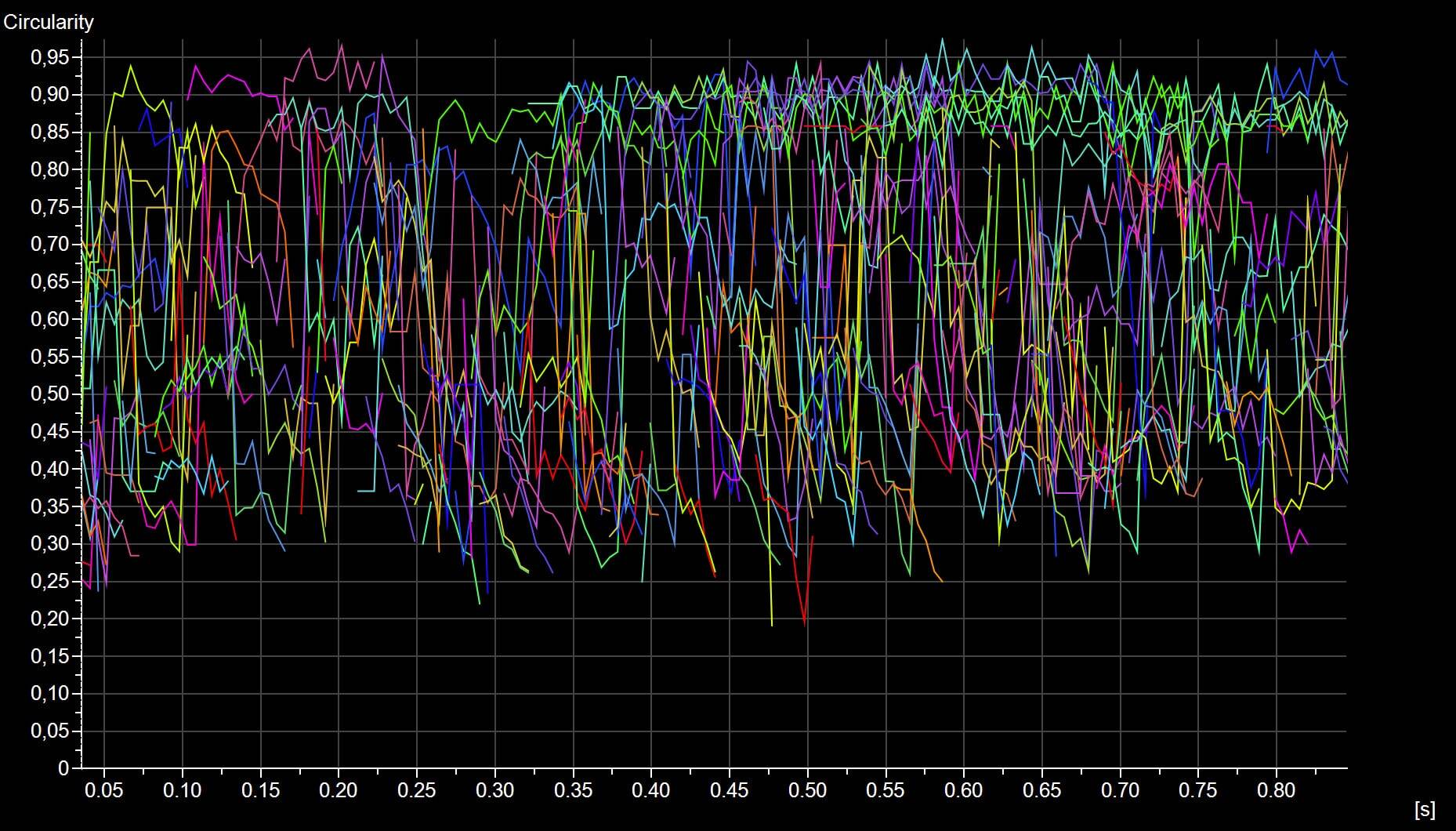Click the 0,50 y-axis value

[x=50, y=394]
